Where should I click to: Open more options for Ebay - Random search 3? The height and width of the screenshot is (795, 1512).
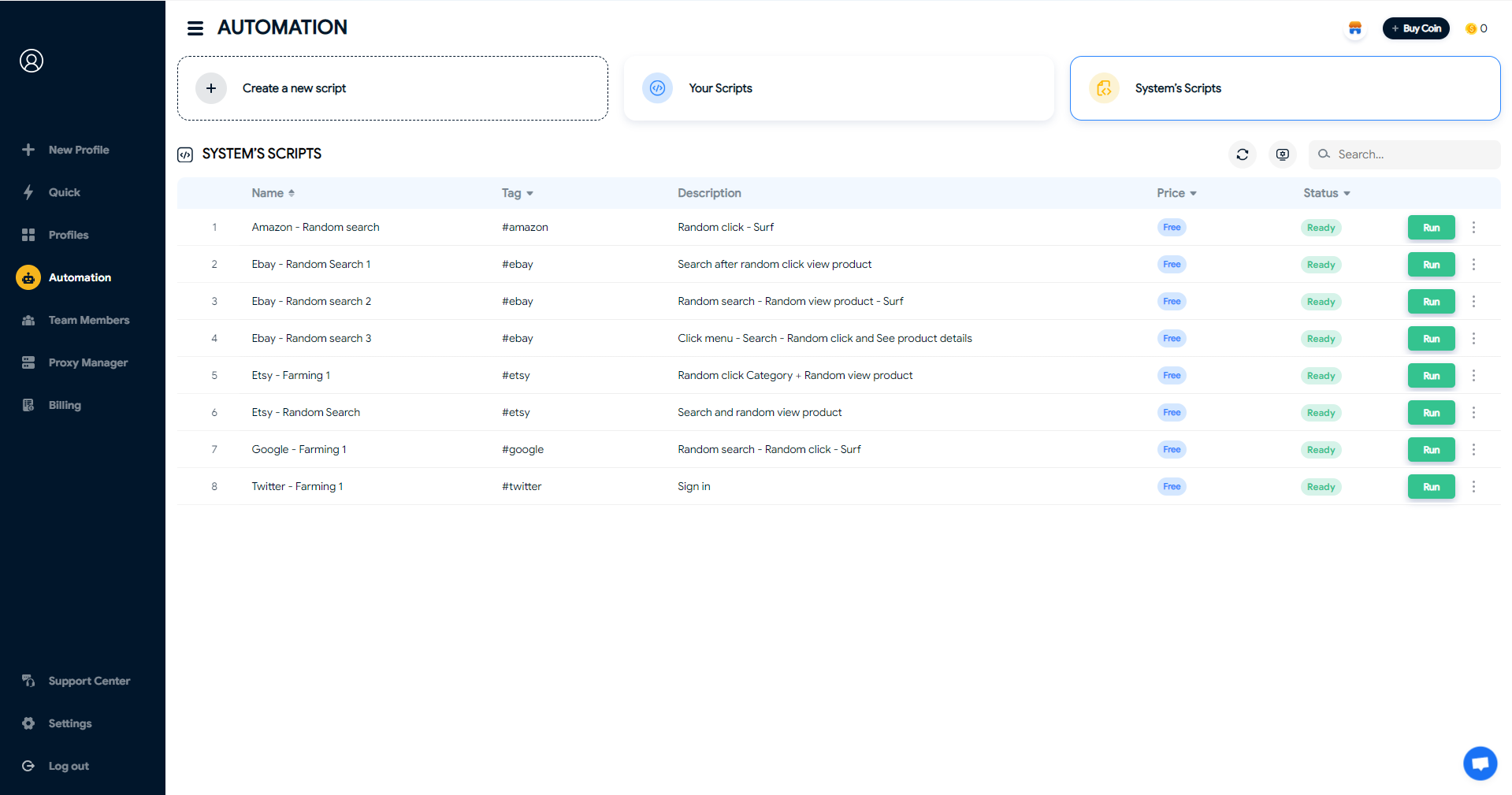1474,338
